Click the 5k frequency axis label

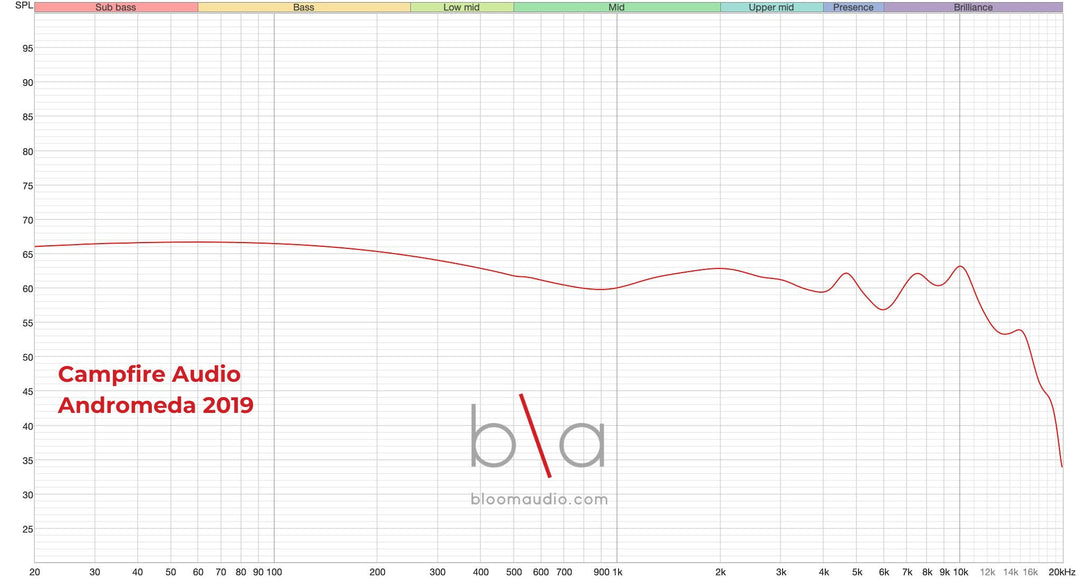857,572
